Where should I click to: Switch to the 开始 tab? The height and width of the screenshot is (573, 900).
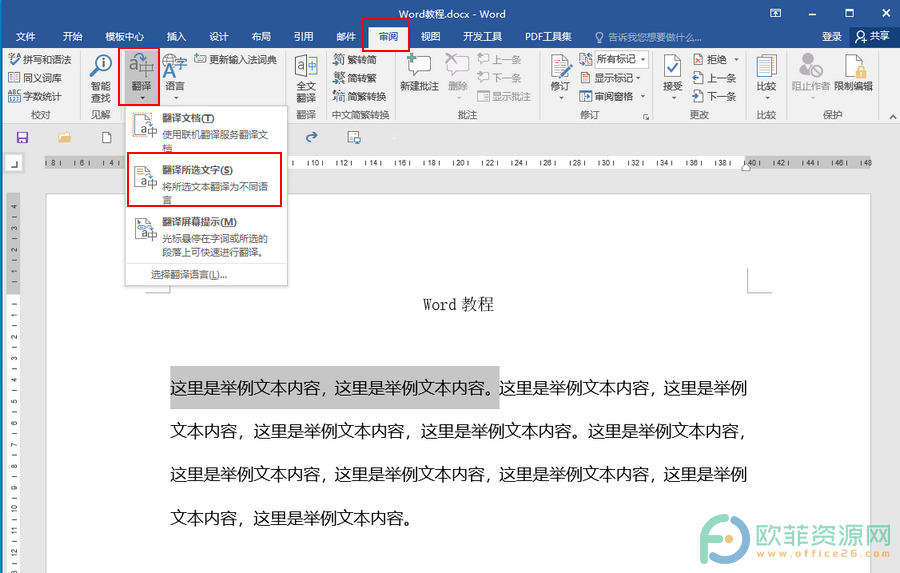[x=72, y=37]
